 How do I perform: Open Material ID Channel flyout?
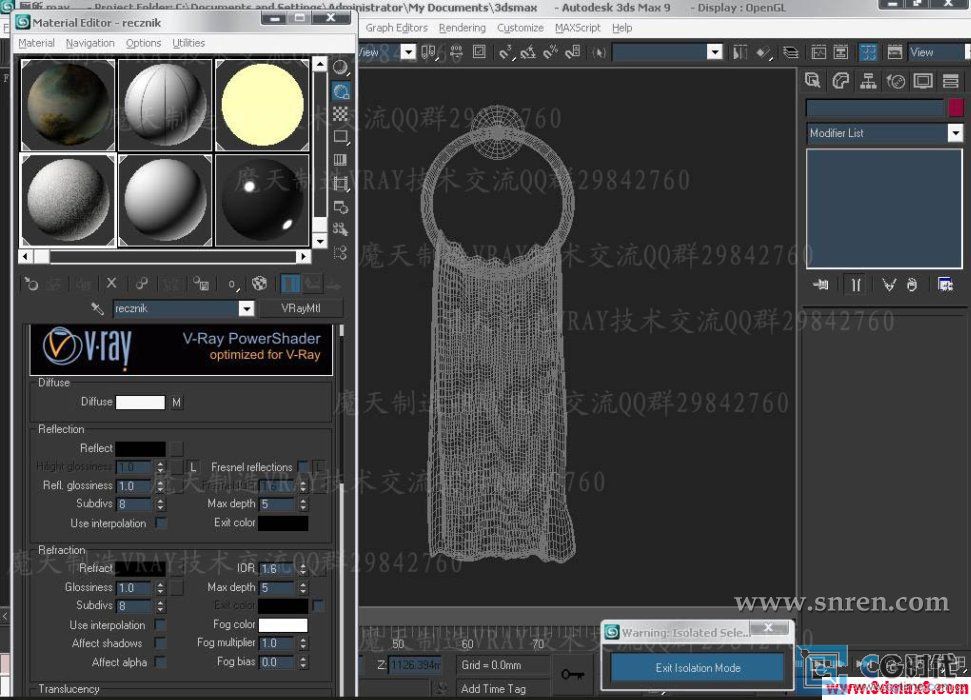232,284
